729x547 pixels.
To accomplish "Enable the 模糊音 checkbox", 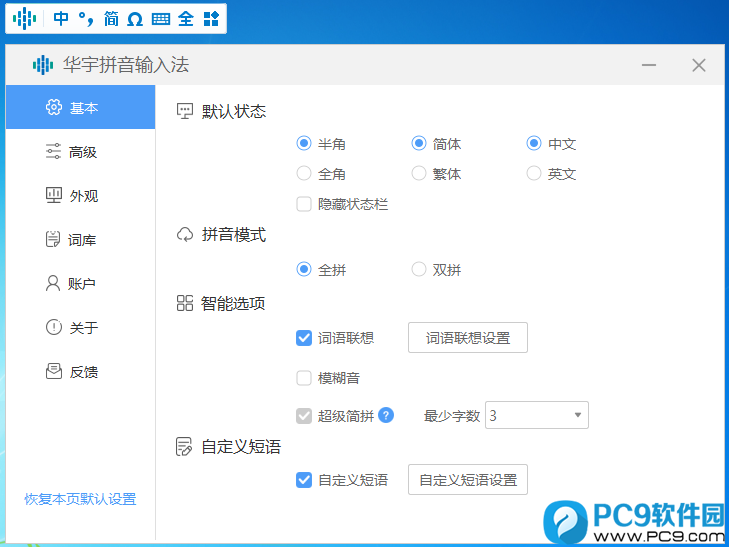I will (304, 378).
